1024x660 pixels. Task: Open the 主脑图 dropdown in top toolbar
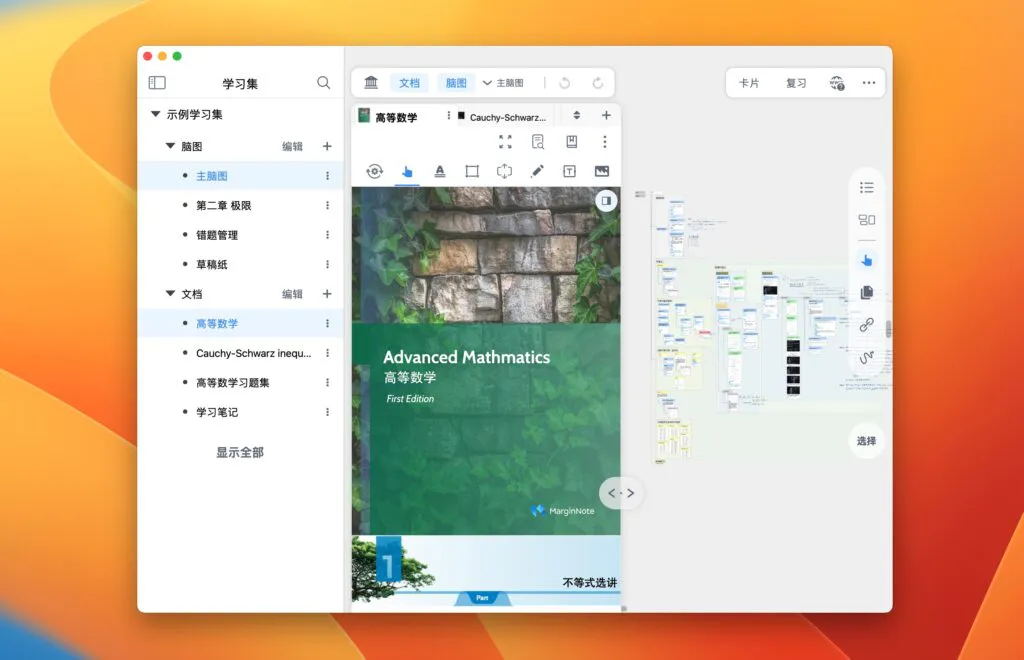(x=503, y=83)
